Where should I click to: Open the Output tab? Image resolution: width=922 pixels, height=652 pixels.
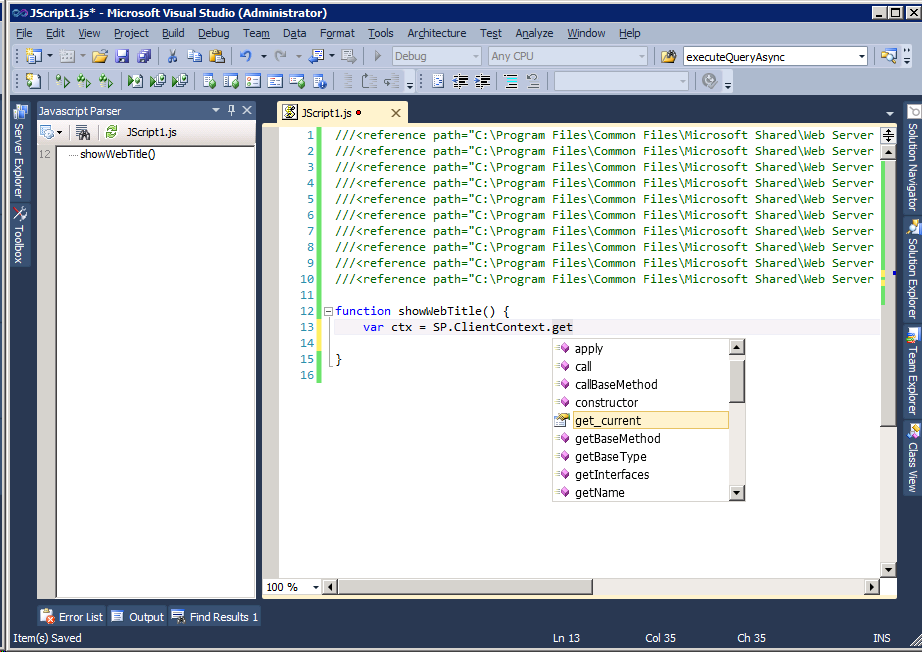pyautogui.click(x=138, y=617)
